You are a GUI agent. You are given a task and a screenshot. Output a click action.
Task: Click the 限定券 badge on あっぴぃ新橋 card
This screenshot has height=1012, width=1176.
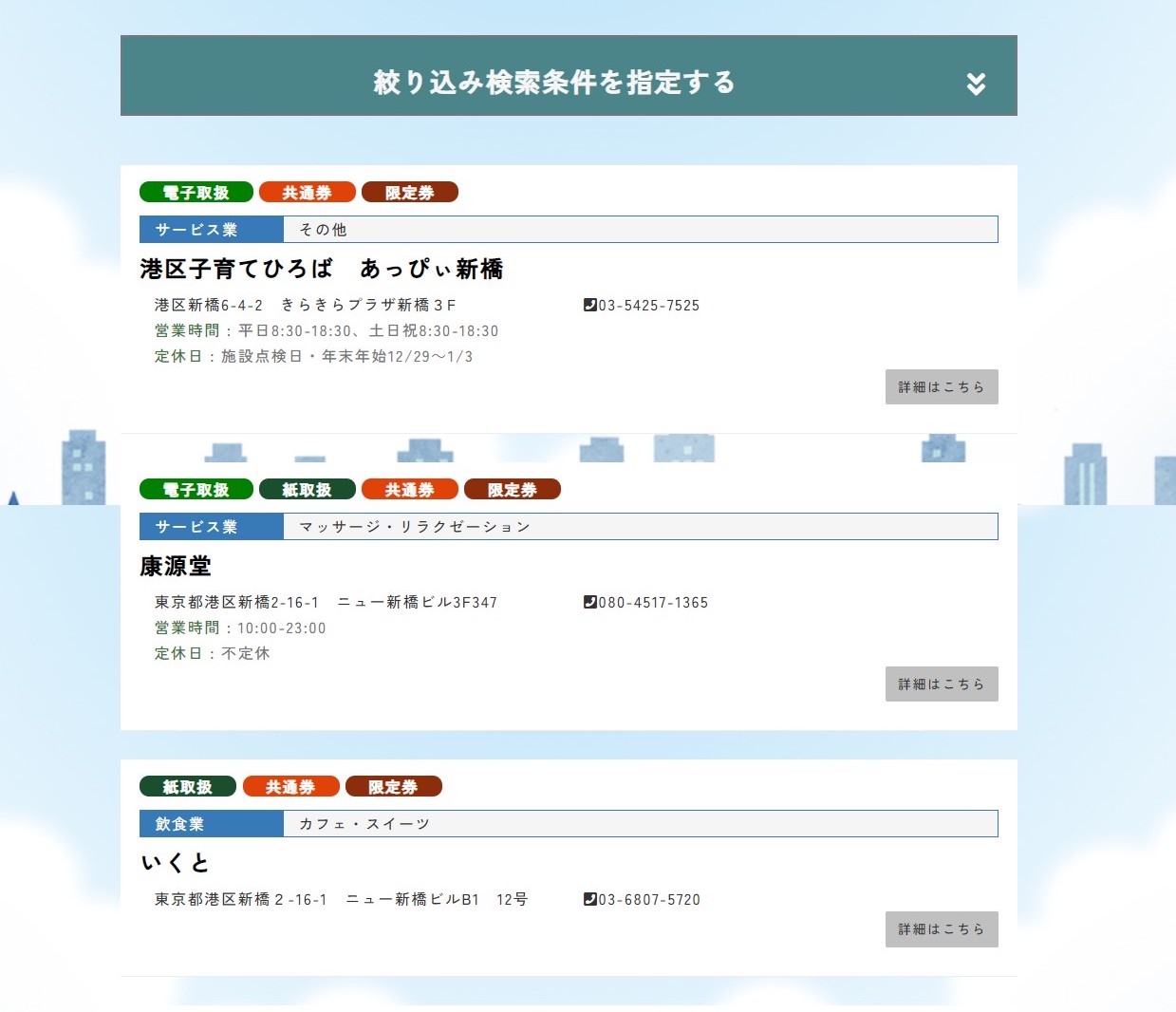(x=410, y=193)
